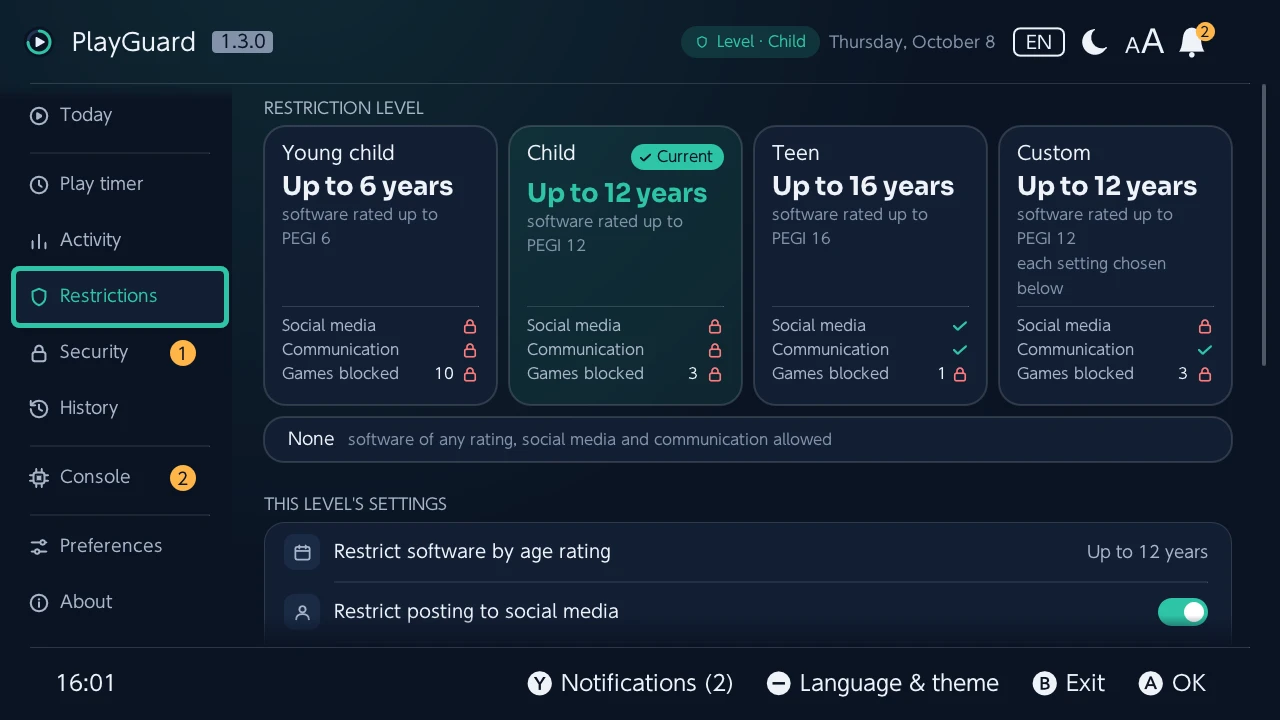
Task: Click the Exit footer button
Action: 1069,683
